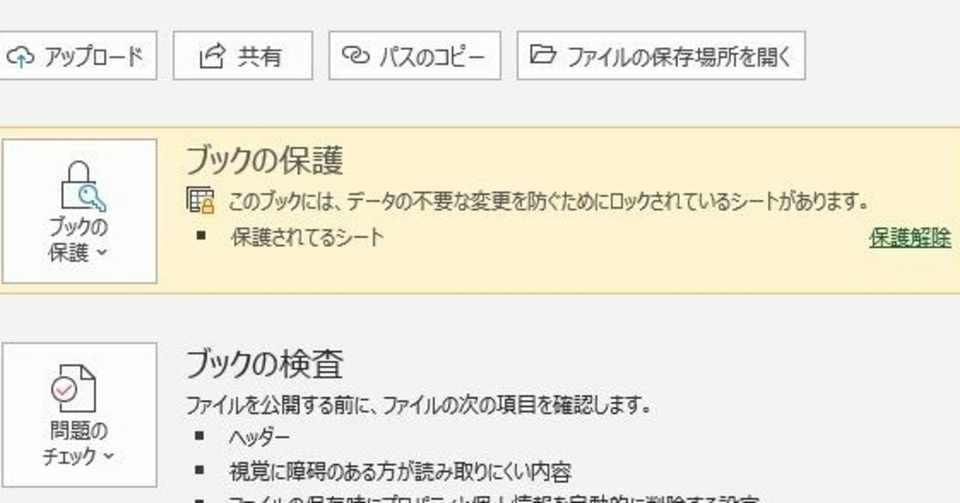The image size is (960, 503).
Task: Click the share arrow icon
Action: 212,56
